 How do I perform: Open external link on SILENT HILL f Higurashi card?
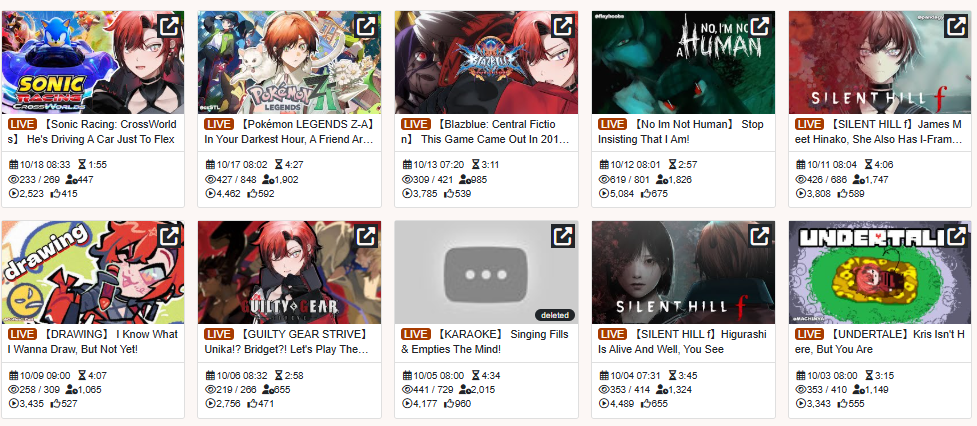760,236
